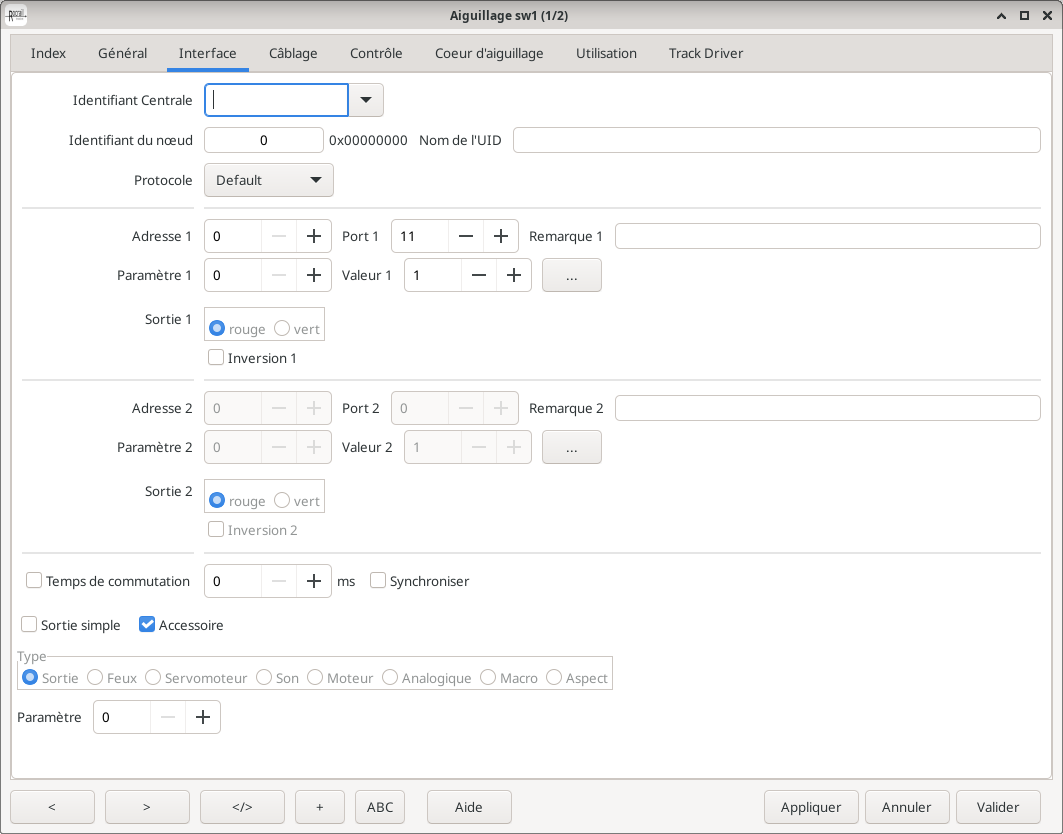Screen dimensions: 1063x834
Task: Uncheck the Accessoire checkbox
Action: click(147, 625)
